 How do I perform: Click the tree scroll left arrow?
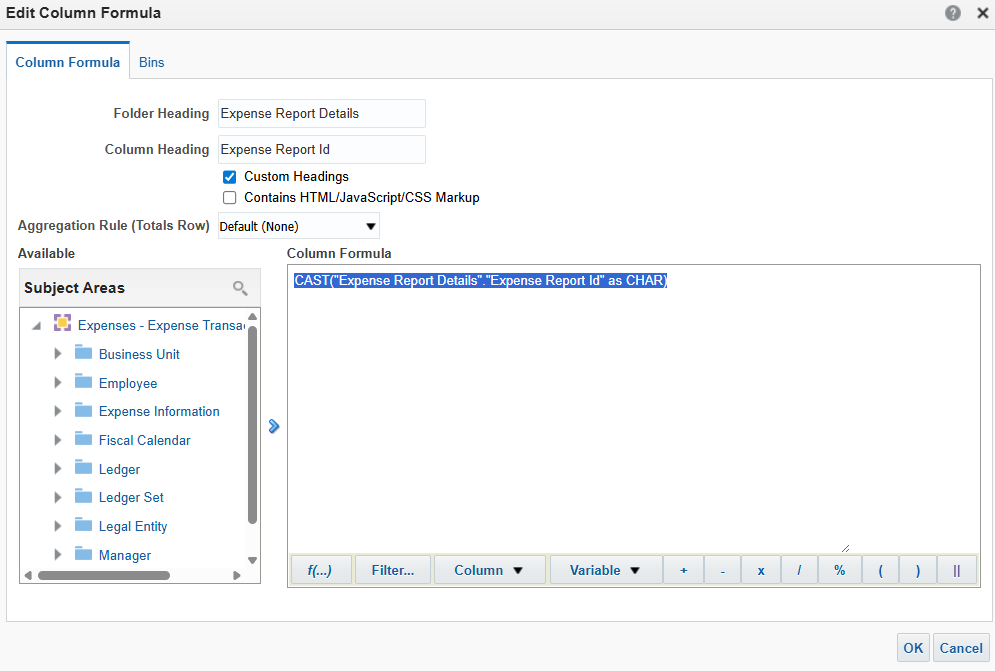pos(28,576)
